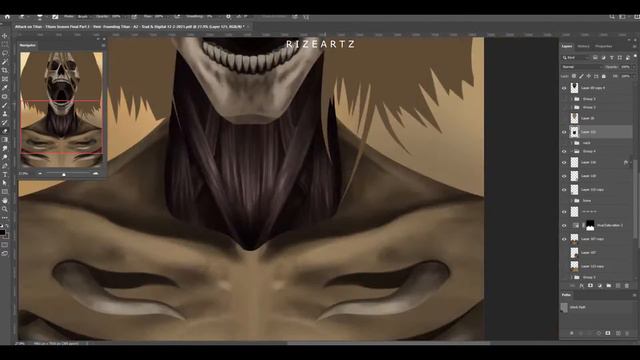
Task: Toggle layer filtering switch in Layers panel
Action: coord(635,57)
